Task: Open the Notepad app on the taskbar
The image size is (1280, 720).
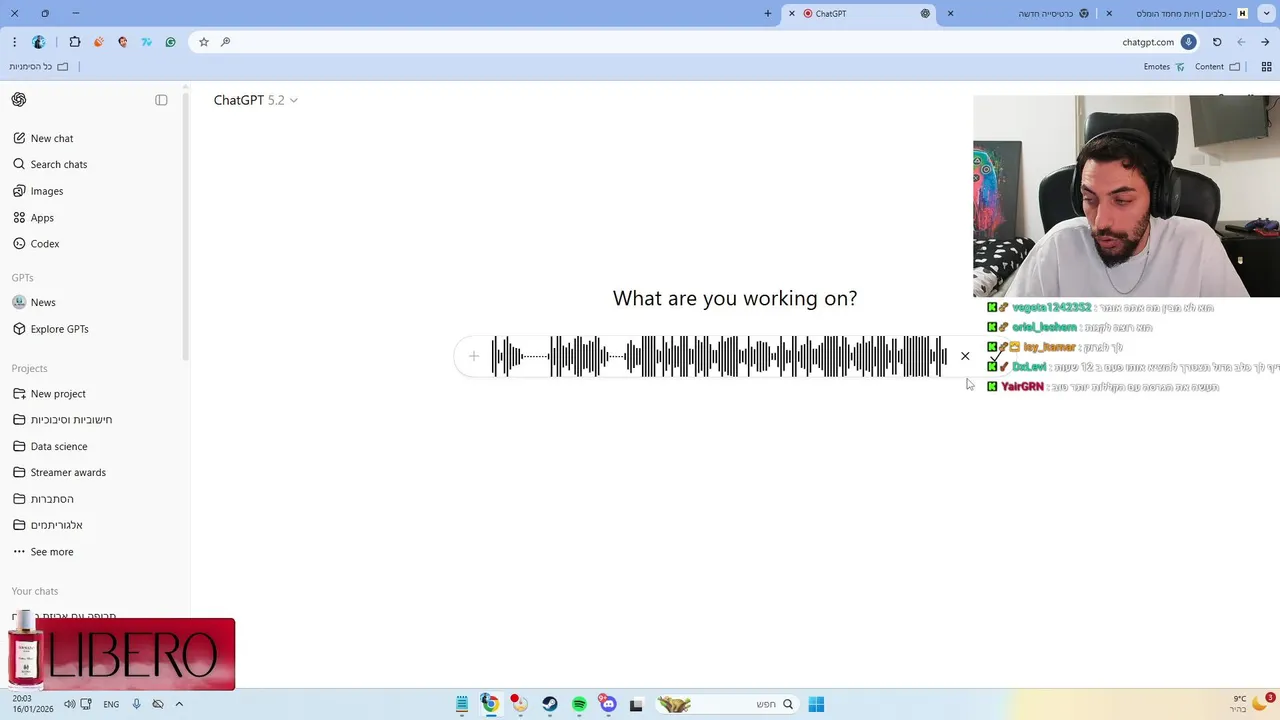Action: tap(462, 704)
